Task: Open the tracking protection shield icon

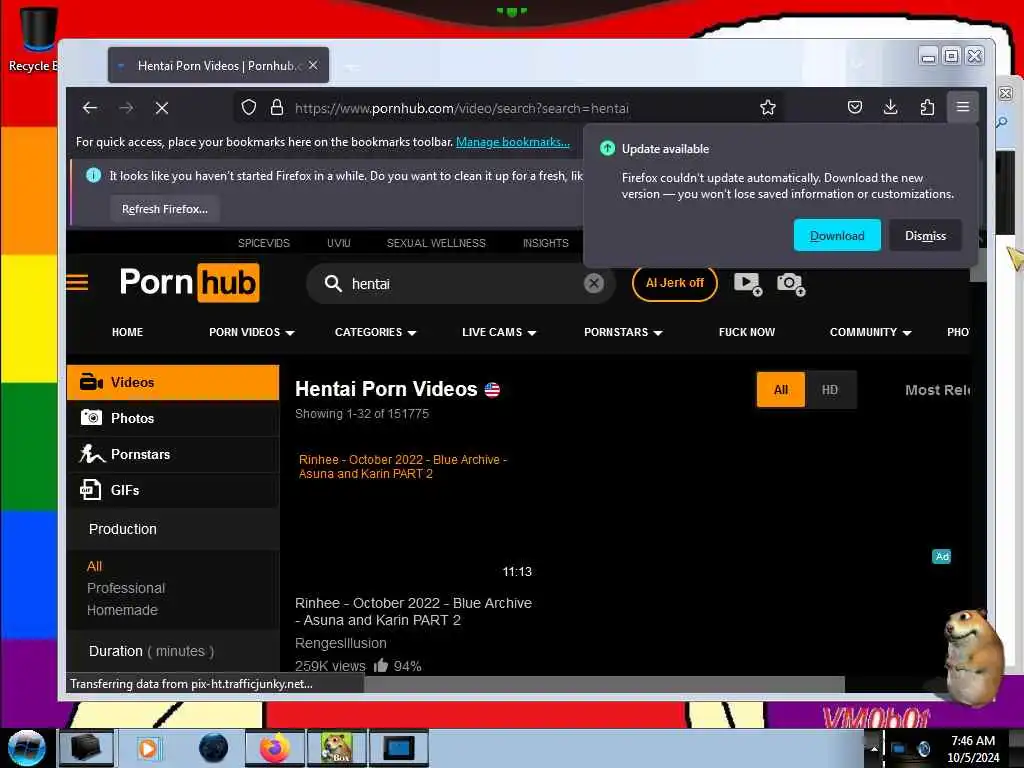Action: click(248, 107)
